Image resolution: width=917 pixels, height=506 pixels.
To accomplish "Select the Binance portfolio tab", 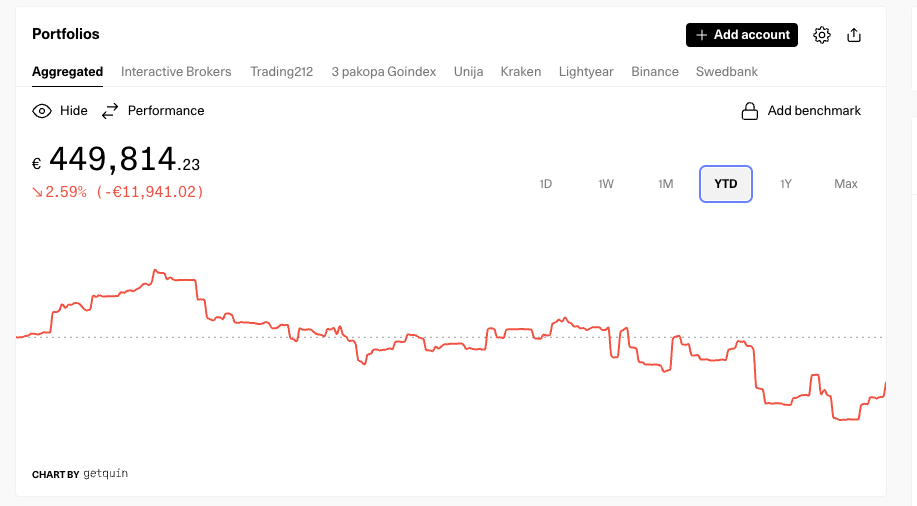I will [x=655, y=72].
